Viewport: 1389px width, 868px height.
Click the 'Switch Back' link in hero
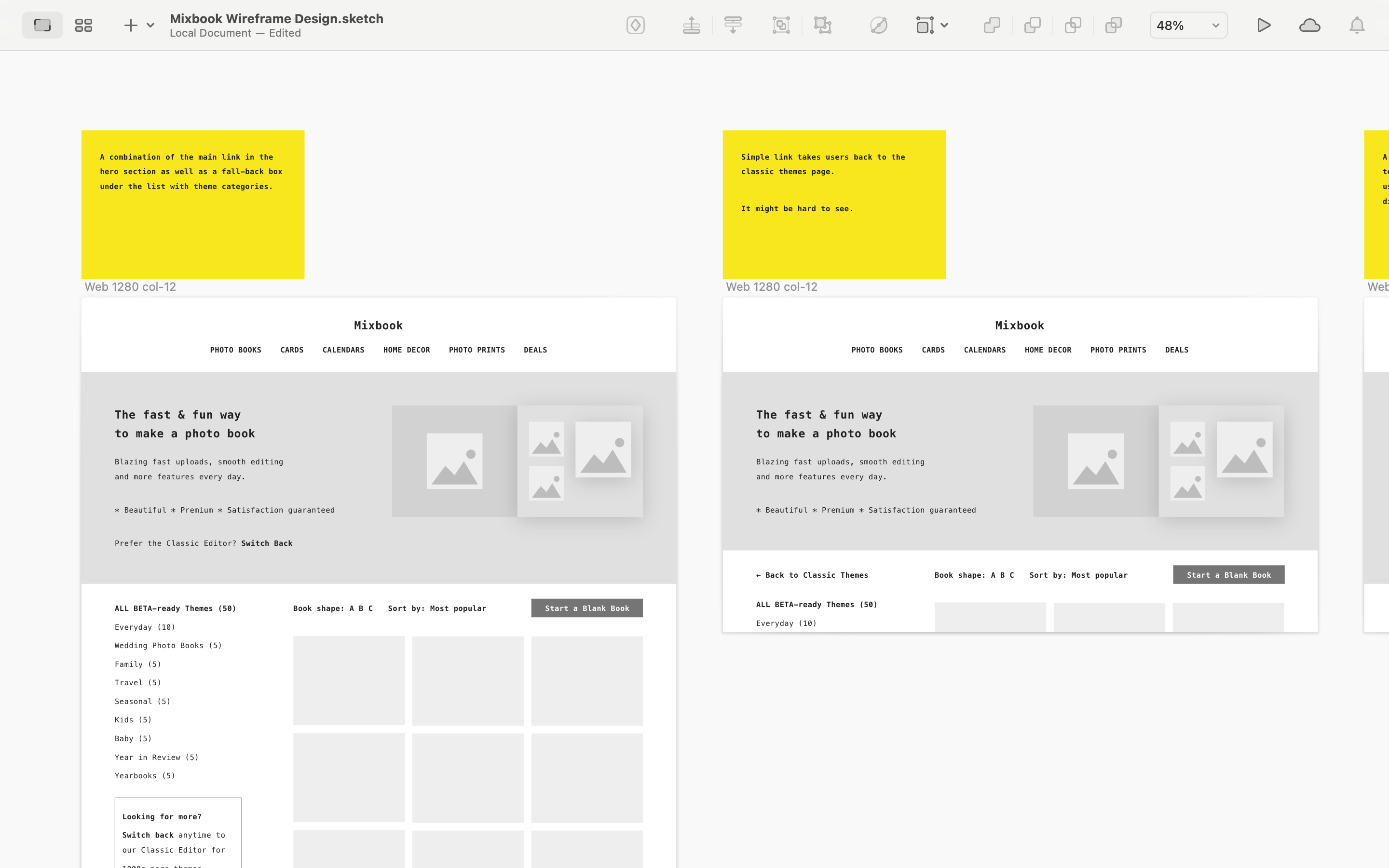pos(267,543)
